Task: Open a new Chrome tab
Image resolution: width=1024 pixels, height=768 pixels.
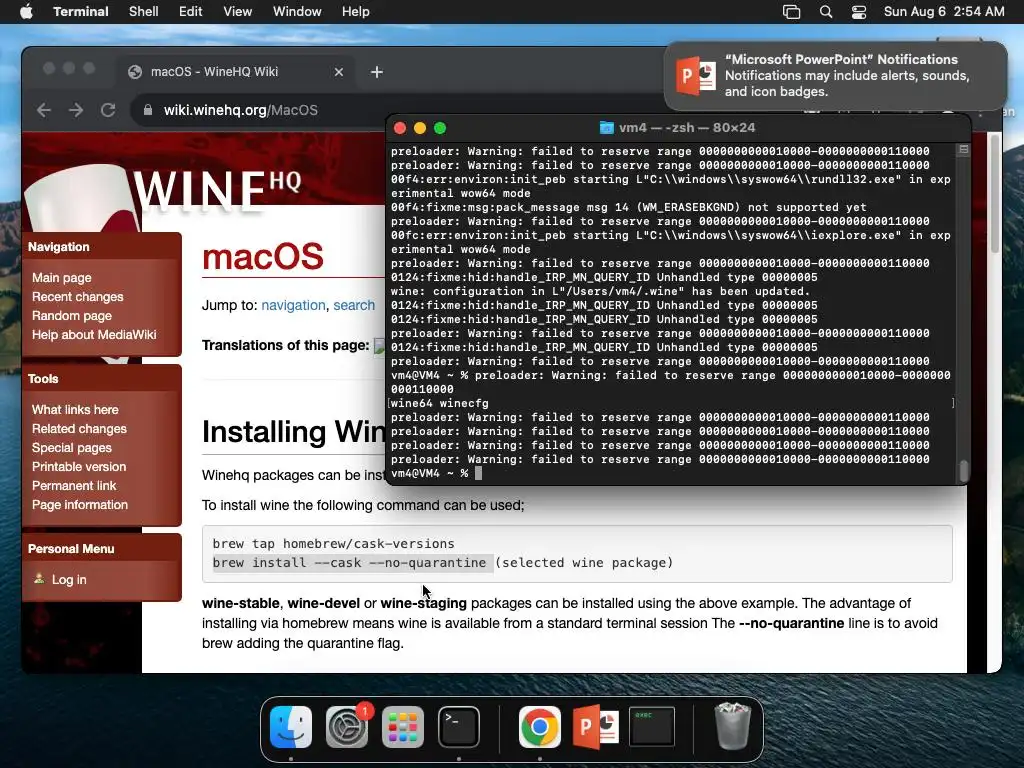Action: pos(377,72)
